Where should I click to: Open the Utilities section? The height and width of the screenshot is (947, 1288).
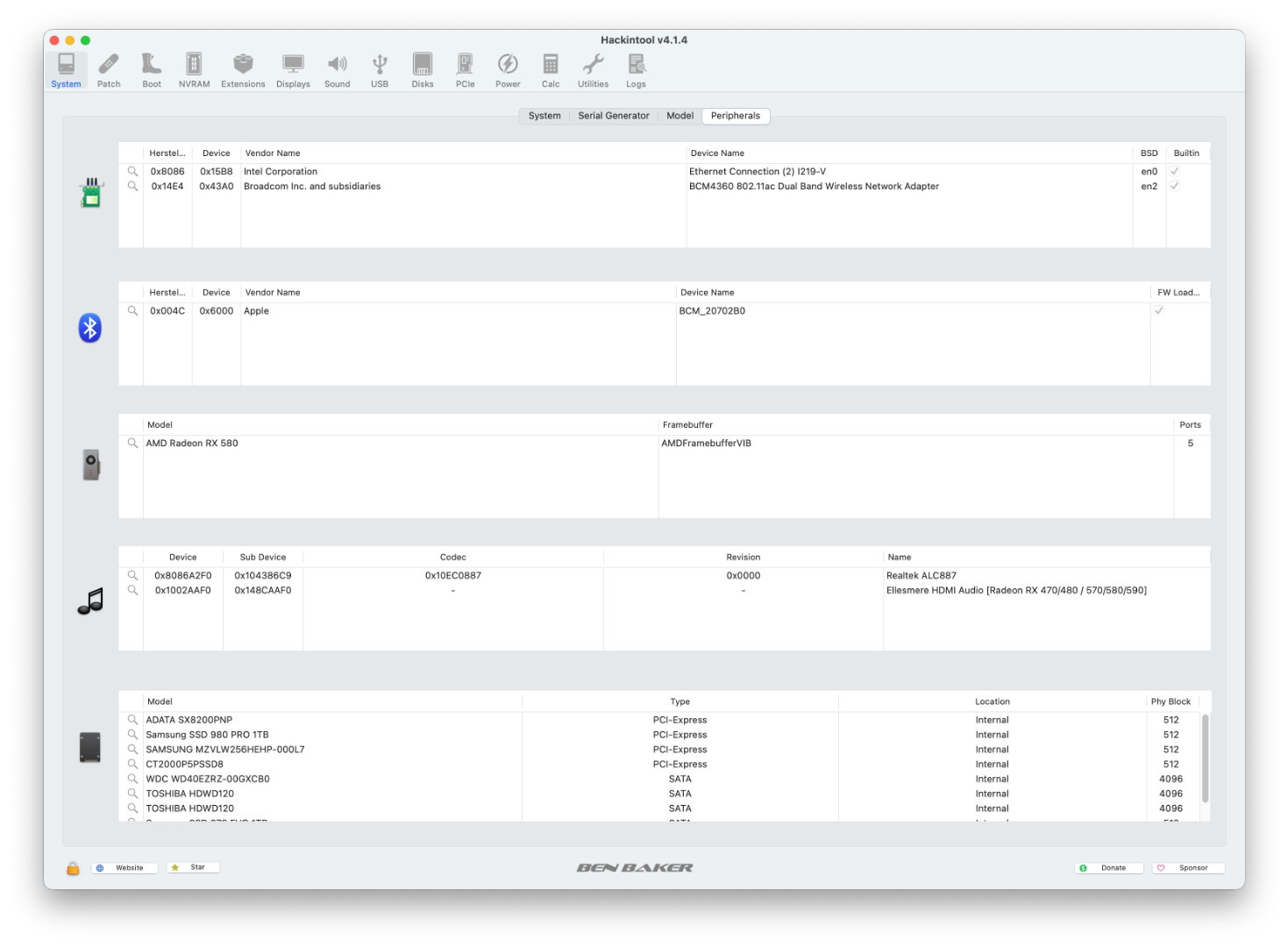pyautogui.click(x=593, y=70)
